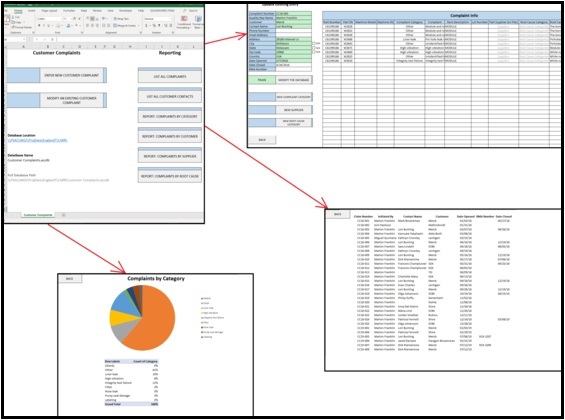Tick the N/A checkbox beside City
Screen dimensions: 565x420
point(313,43)
